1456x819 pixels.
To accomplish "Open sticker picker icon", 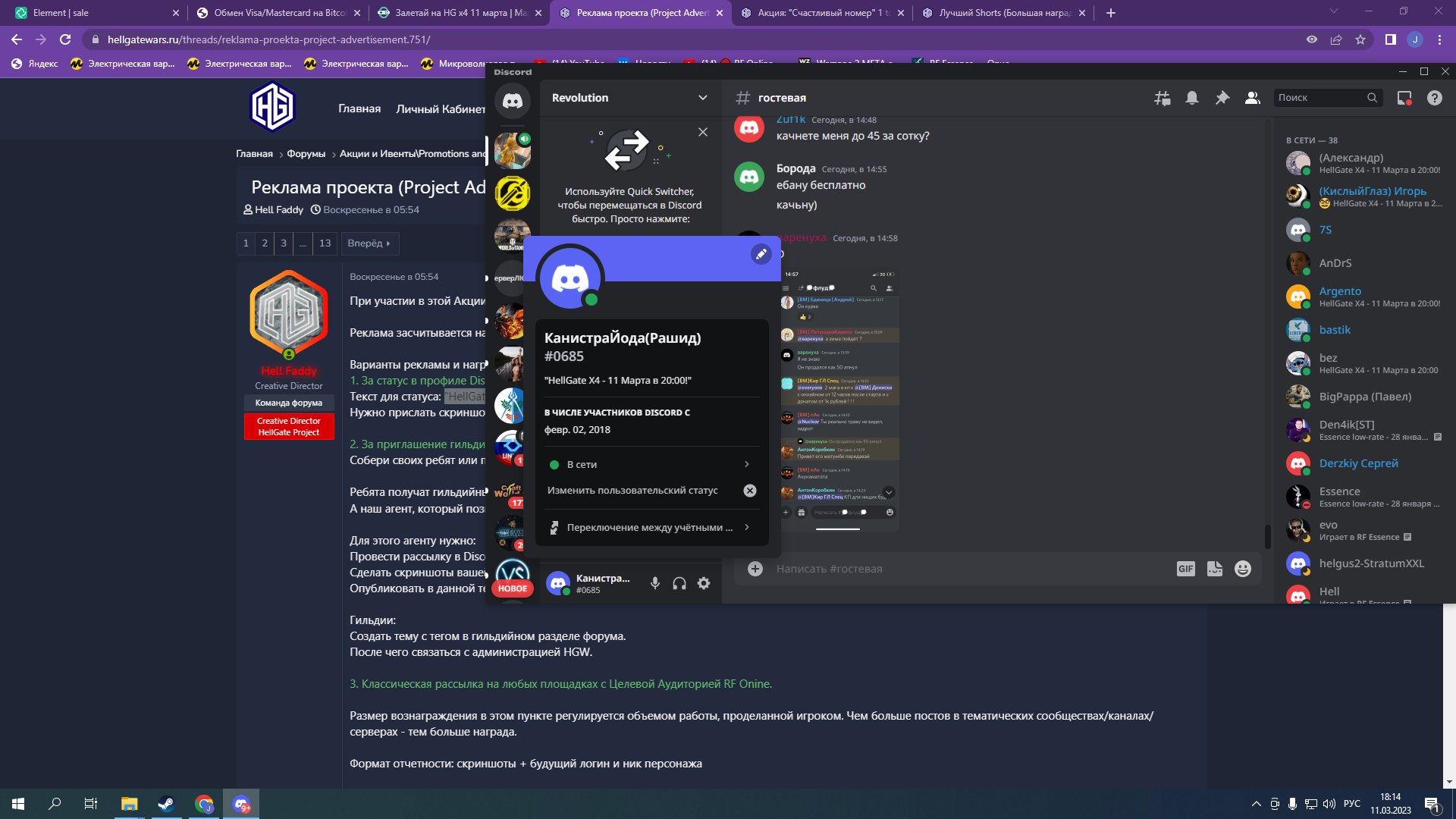I will pos(1215,569).
